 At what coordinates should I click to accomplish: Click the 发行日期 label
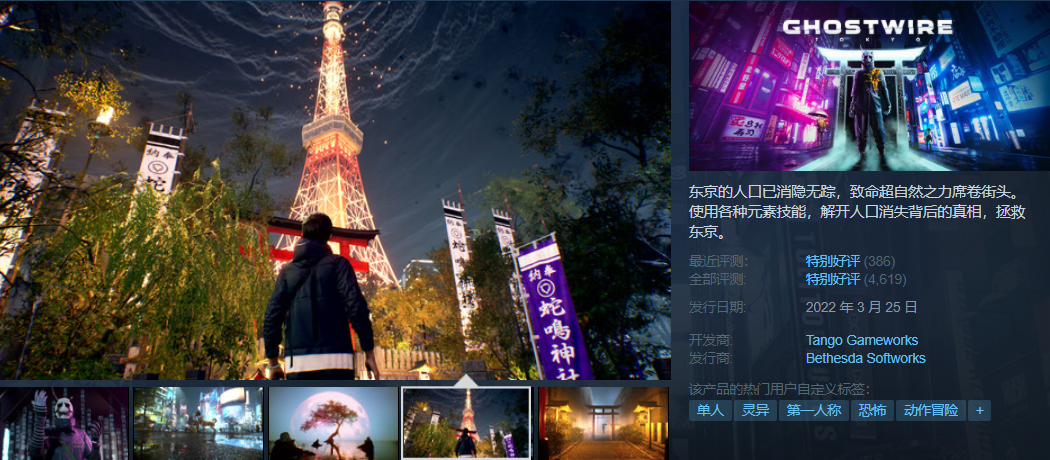click(719, 308)
